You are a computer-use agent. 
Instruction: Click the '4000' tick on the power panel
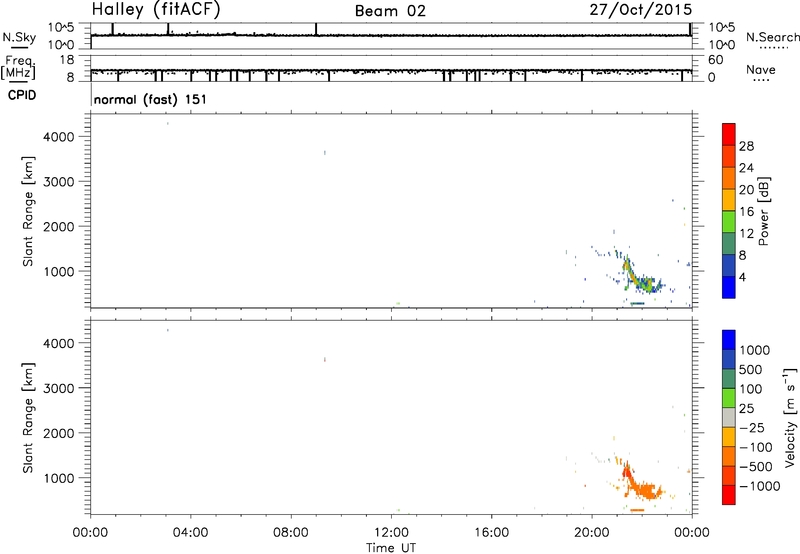click(x=59, y=137)
